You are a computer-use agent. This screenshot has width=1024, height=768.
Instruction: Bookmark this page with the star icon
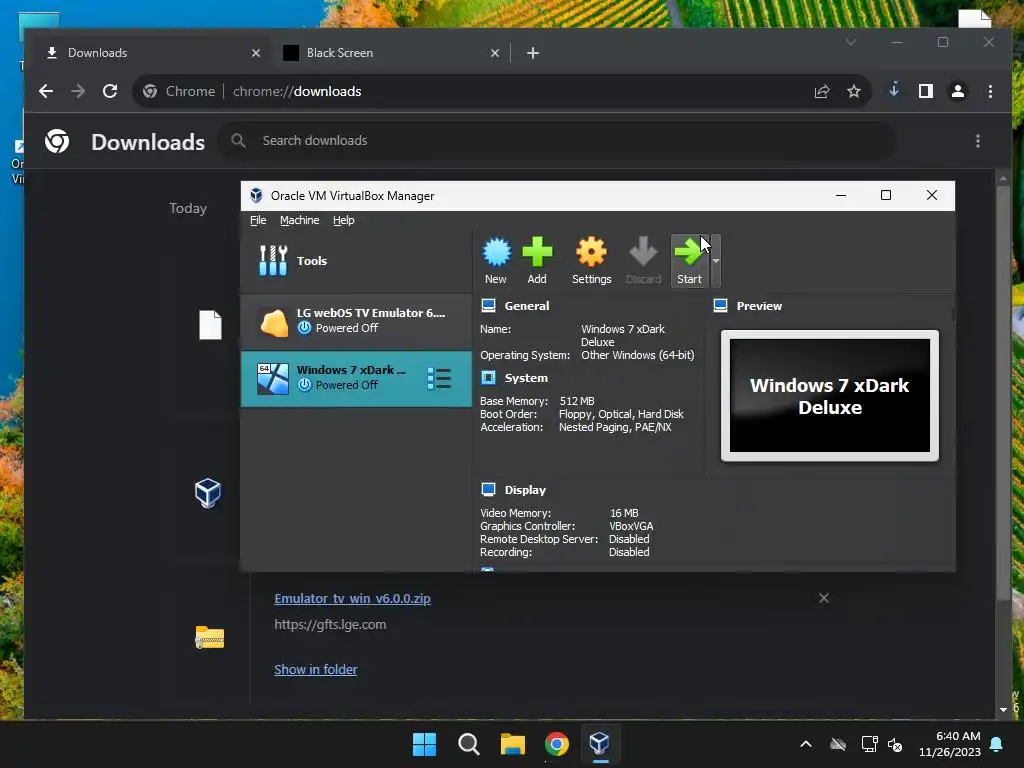(854, 91)
